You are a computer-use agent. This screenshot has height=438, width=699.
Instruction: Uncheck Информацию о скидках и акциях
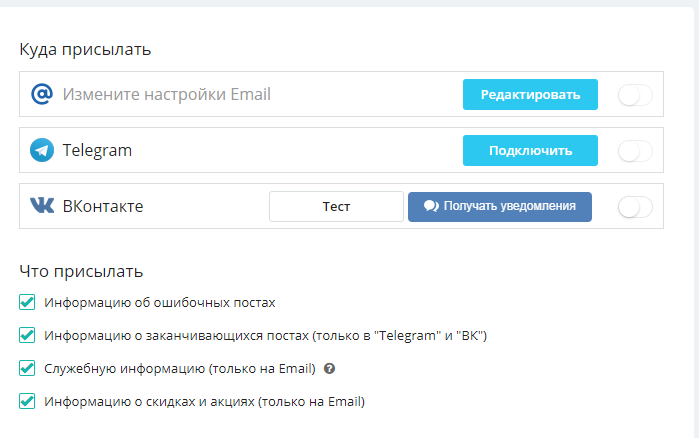pyautogui.click(x=27, y=401)
